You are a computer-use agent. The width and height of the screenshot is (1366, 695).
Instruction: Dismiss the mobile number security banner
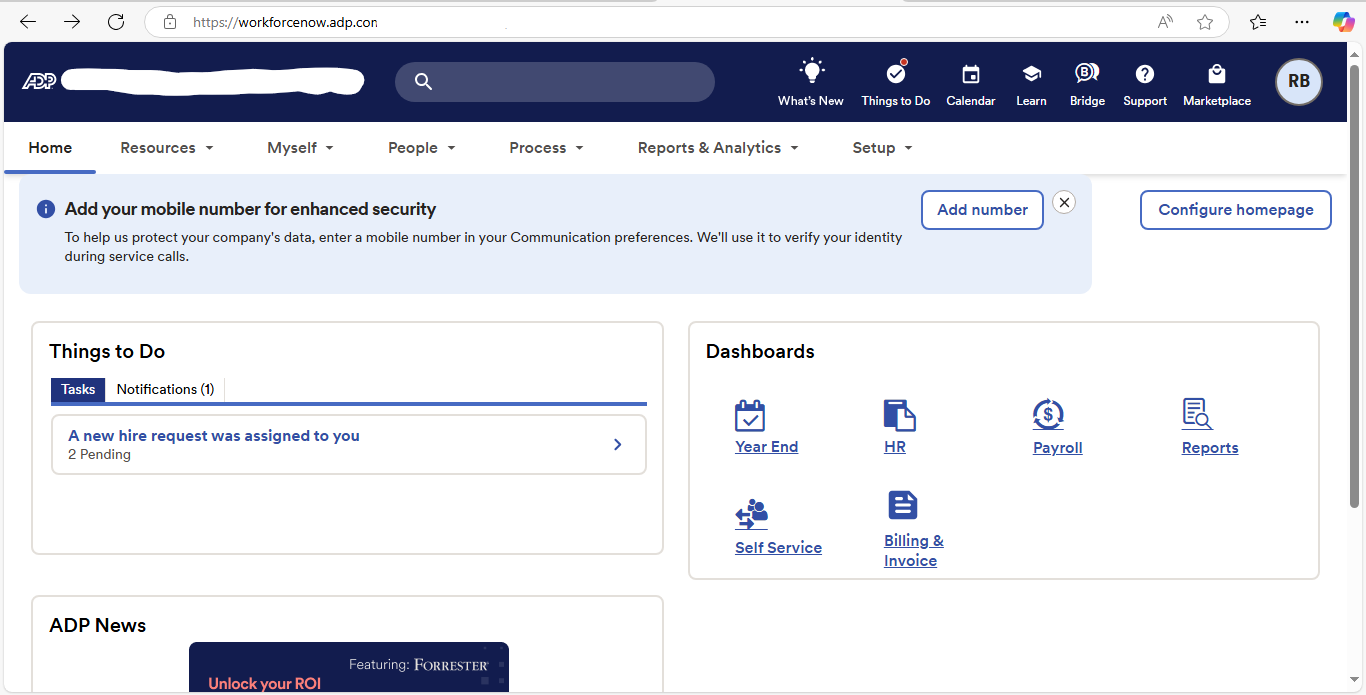point(1064,202)
